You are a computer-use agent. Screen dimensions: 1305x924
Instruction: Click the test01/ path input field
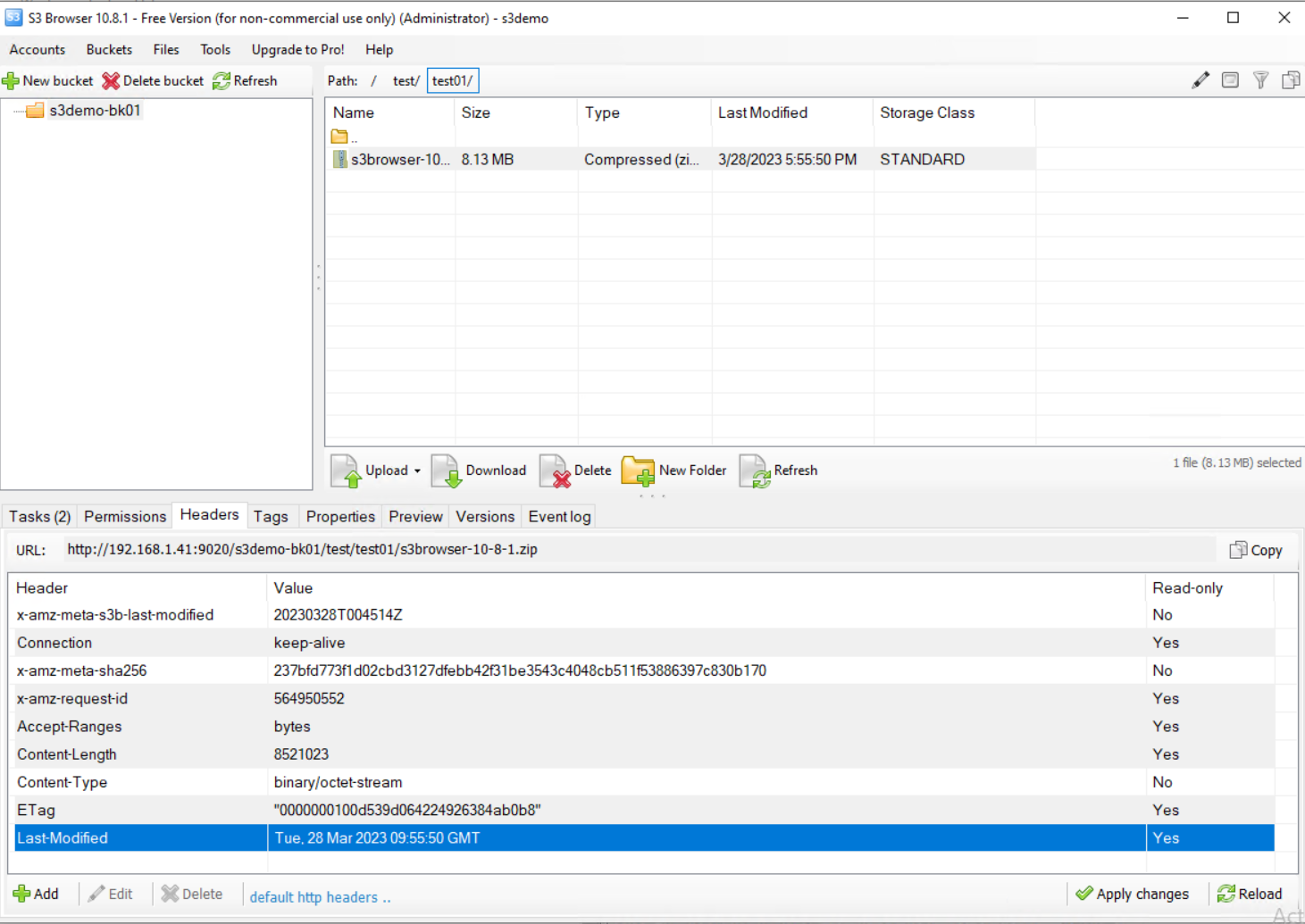pos(452,80)
